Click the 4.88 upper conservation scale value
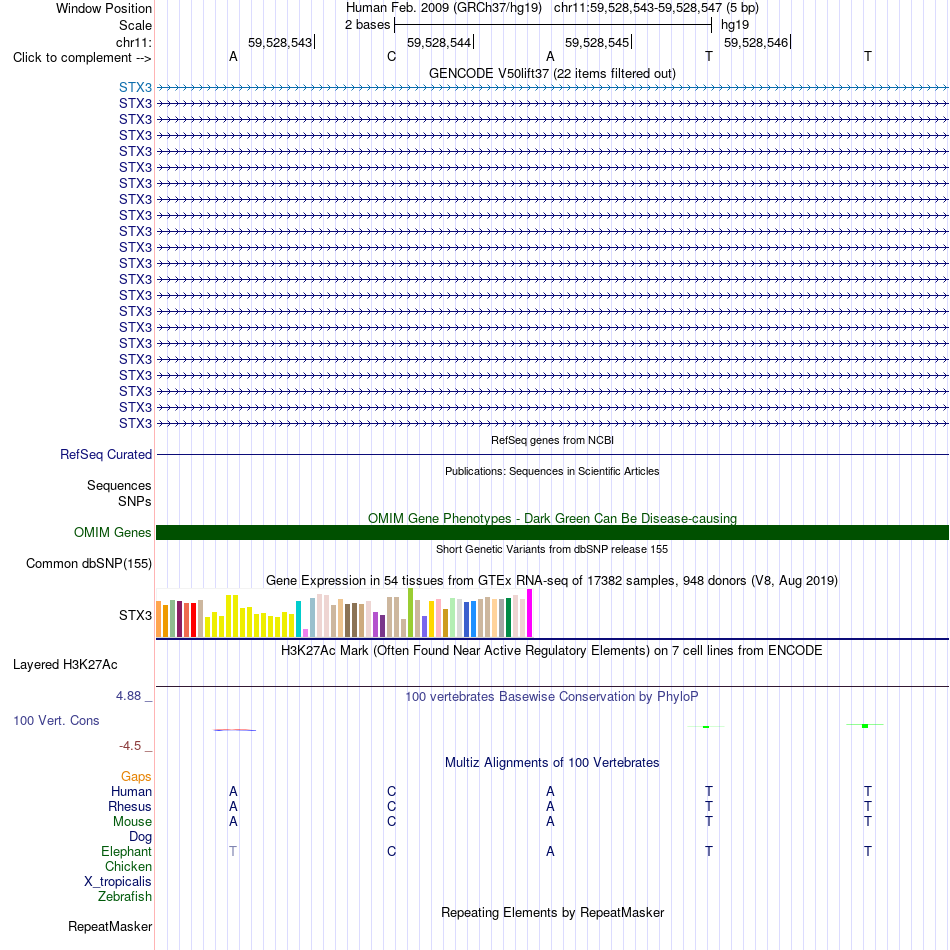950x950 pixels. [128, 696]
